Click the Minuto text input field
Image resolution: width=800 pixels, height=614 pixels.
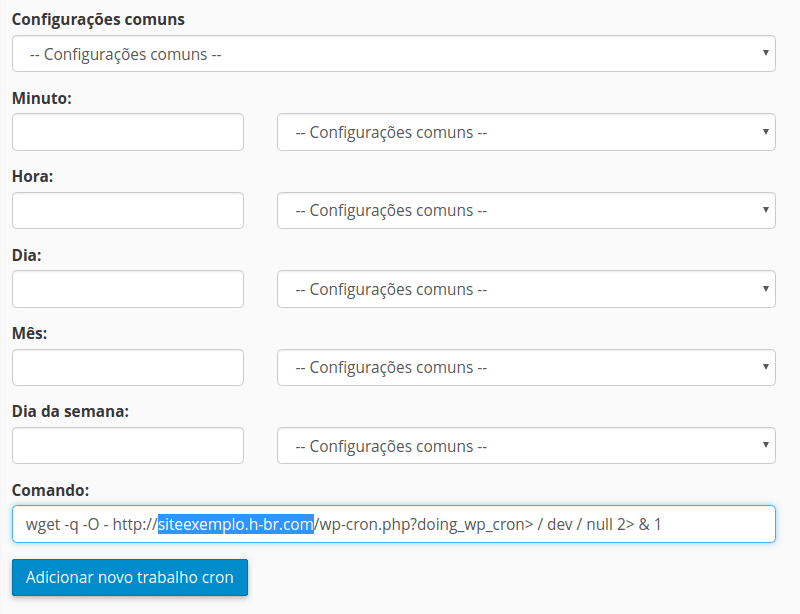pos(128,132)
